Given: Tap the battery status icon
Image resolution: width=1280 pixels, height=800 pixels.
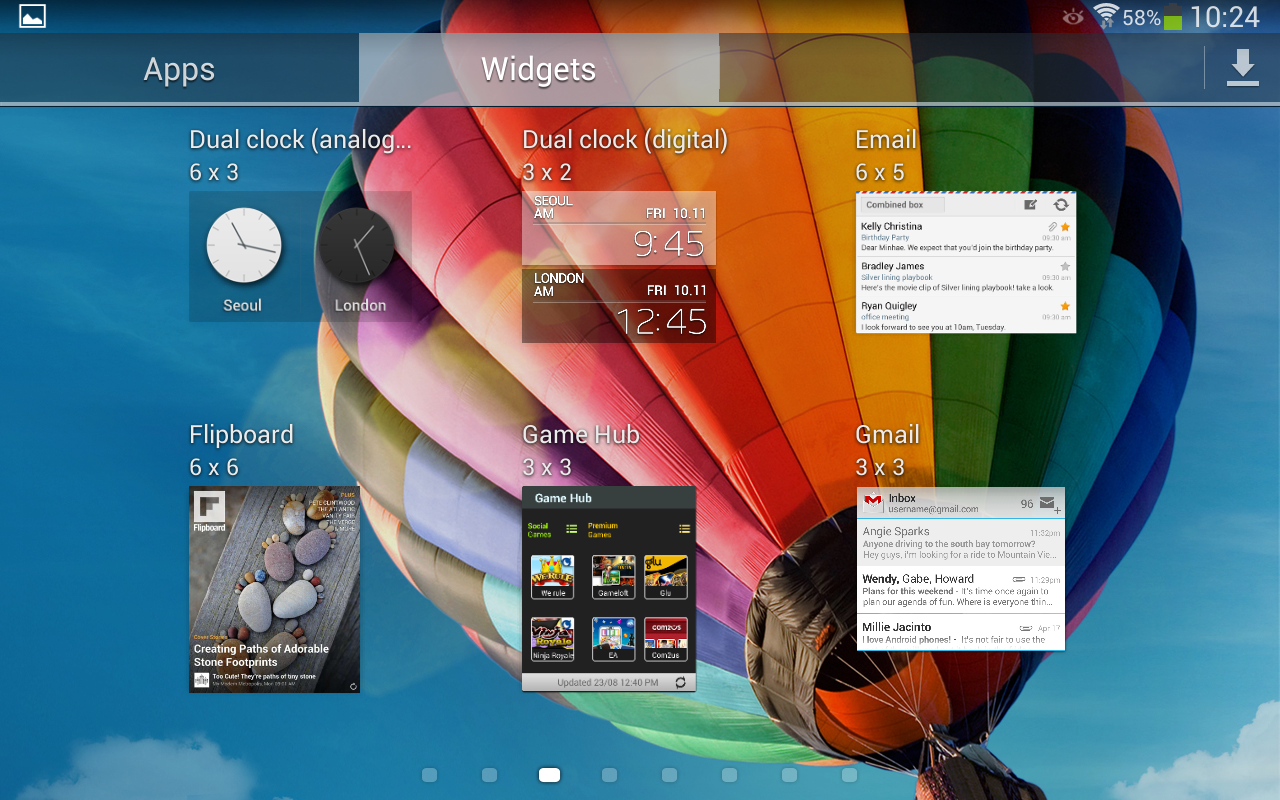Looking at the screenshot, I should click(x=1173, y=17).
